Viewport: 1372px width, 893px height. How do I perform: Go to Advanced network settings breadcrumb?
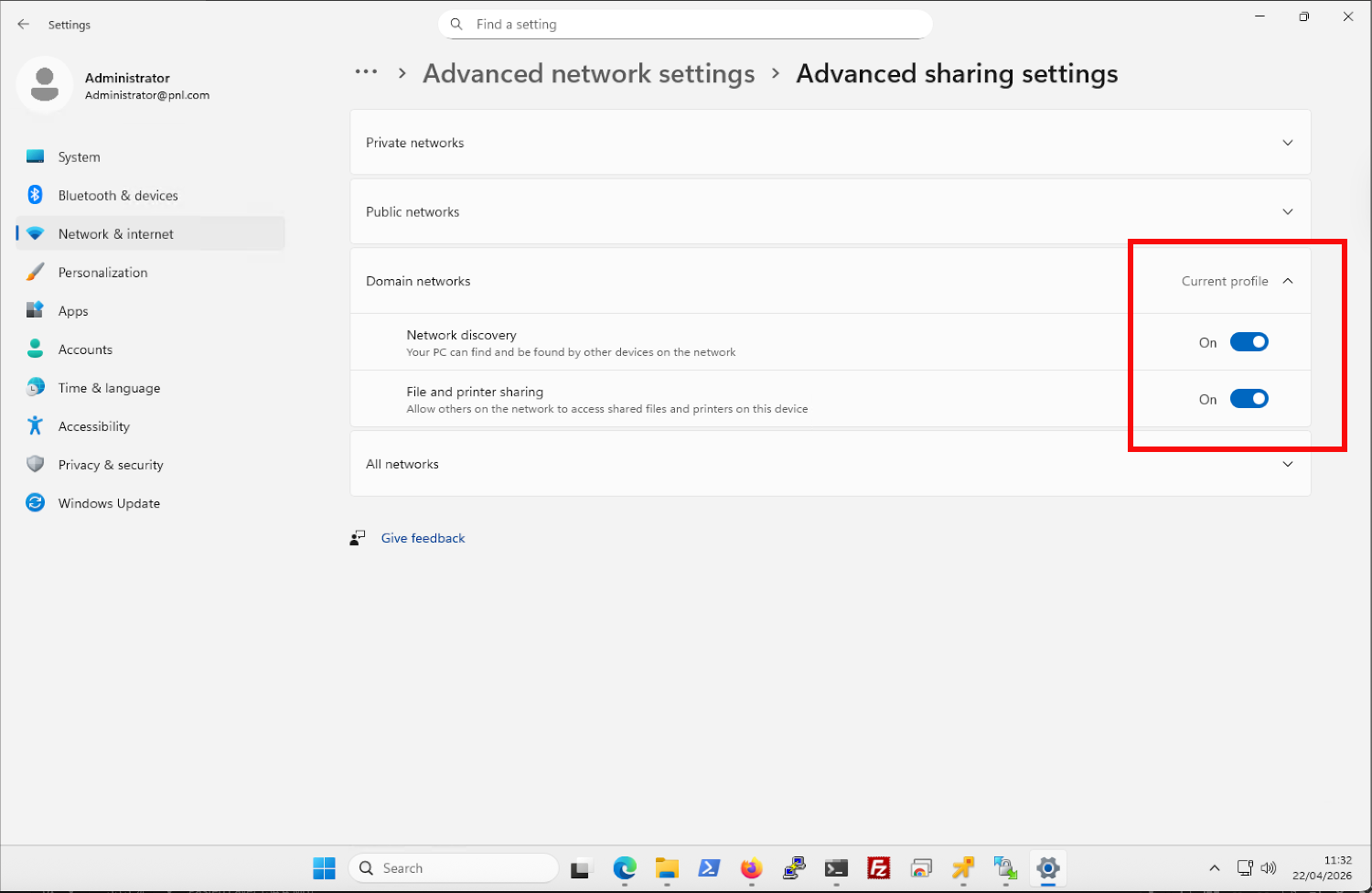(588, 74)
